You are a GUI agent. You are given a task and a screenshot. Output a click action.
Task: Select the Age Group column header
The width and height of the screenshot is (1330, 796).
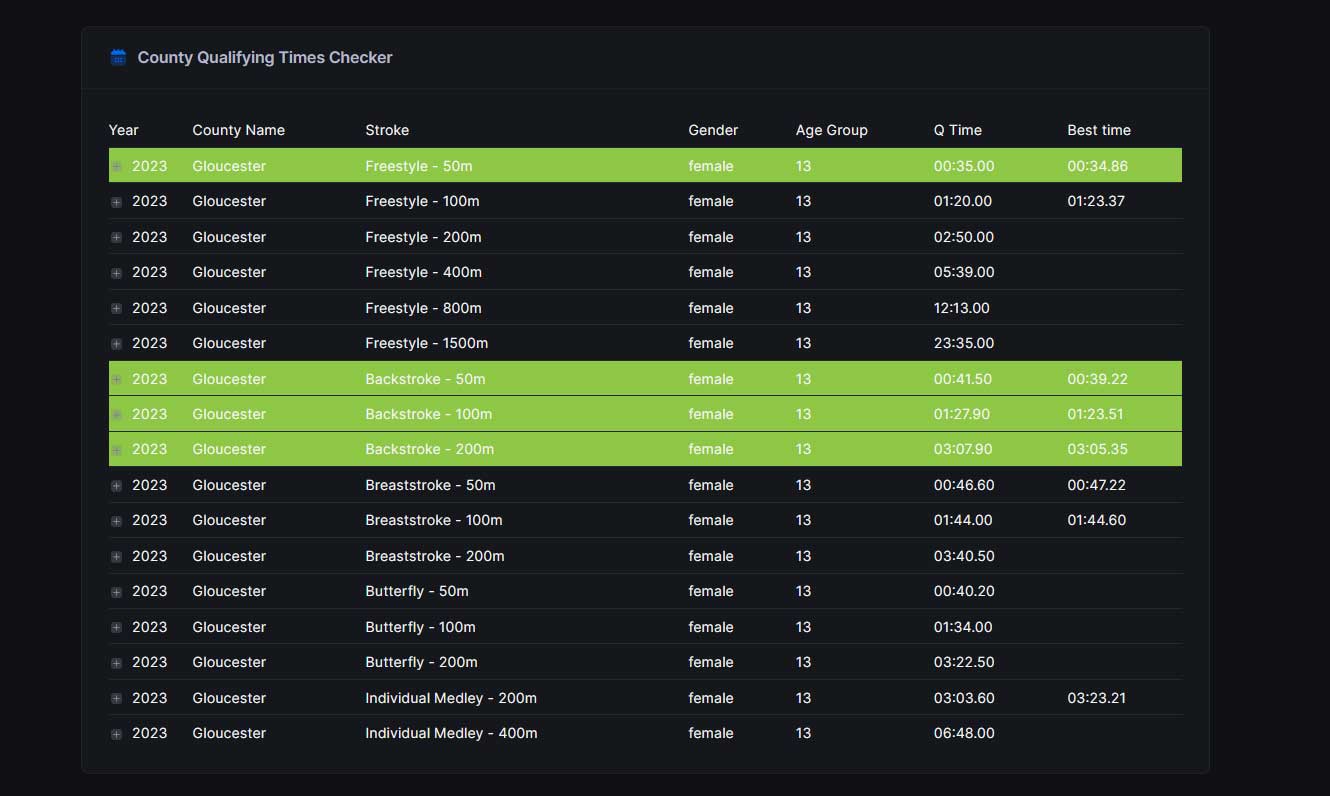831,130
